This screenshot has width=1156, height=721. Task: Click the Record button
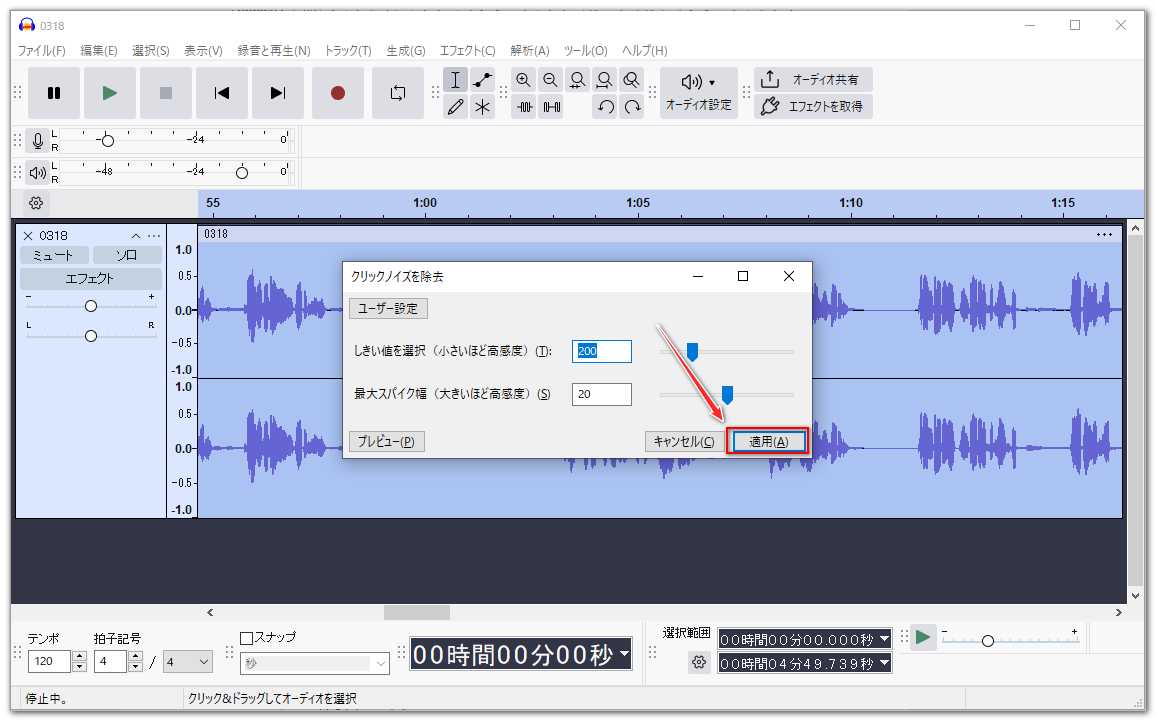[338, 93]
